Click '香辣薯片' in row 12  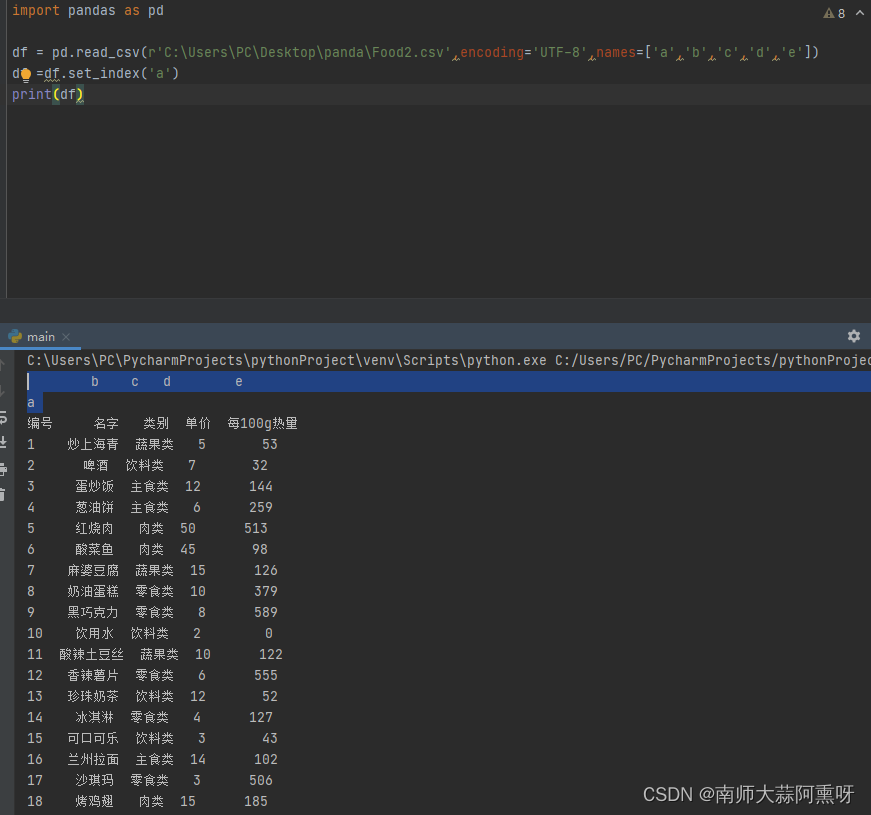[x=93, y=676]
